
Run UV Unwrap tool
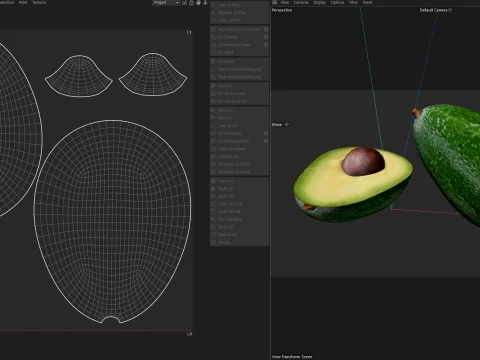click(x=237, y=37)
